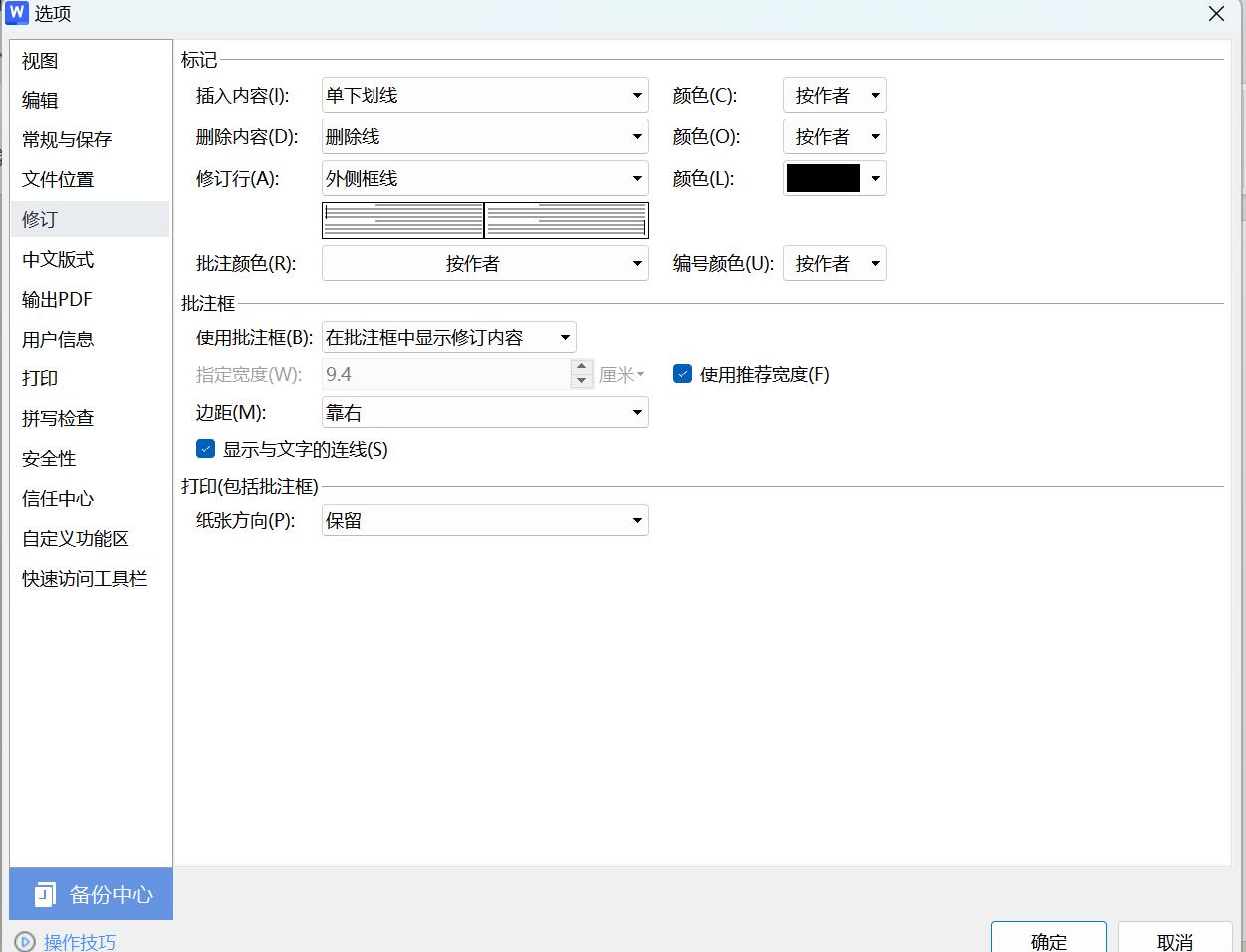Viewport: 1246px width, 952px height.
Task: Close the 选项 dialog window
Action: [x=1216, y=14]
